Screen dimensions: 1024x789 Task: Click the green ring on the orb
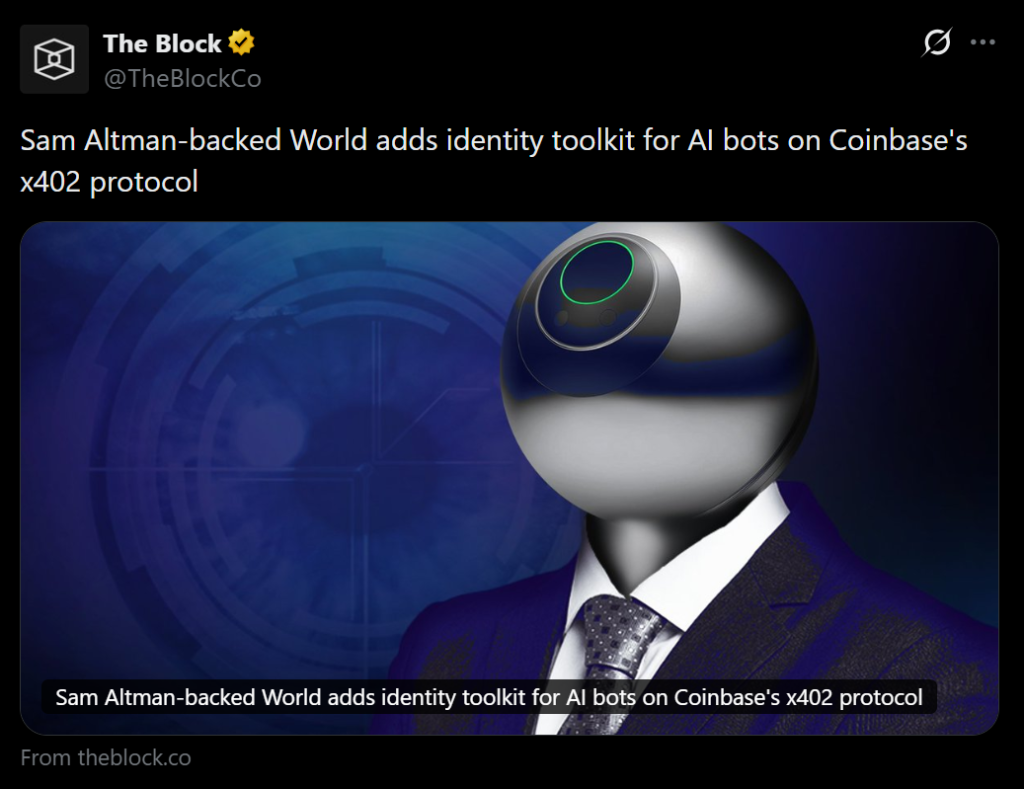[597, 272]
